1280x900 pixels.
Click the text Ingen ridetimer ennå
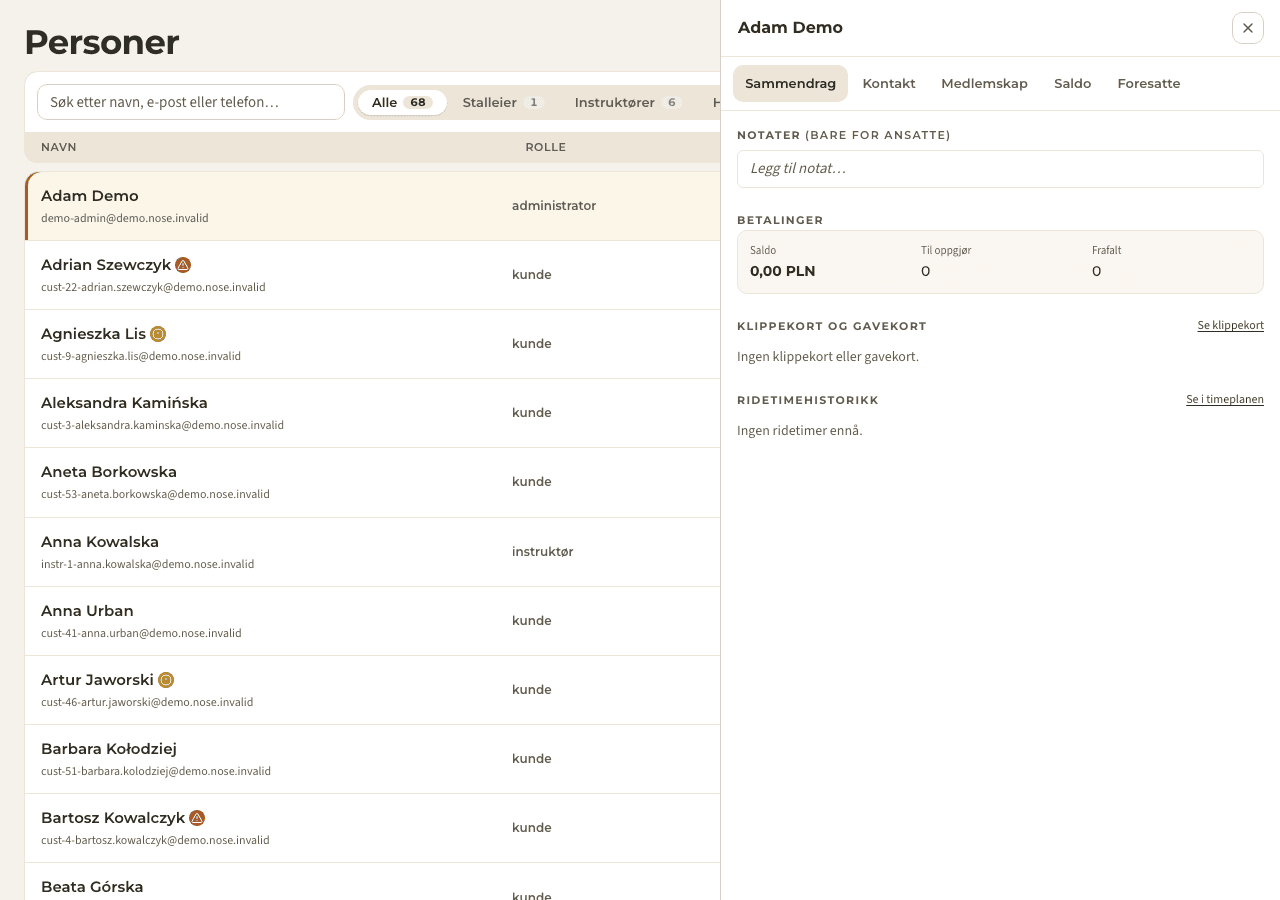pyautogui.click(x=799, y=431)
